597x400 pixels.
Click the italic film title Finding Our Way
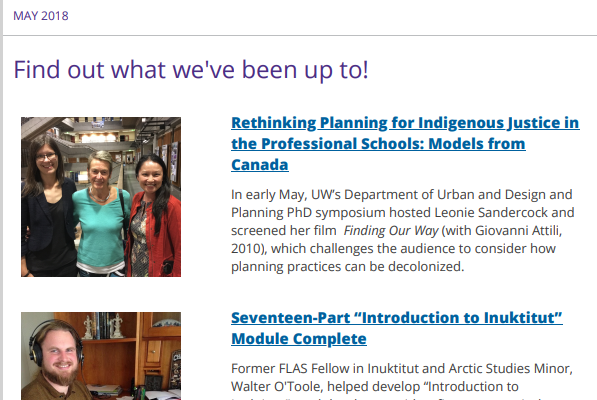click(391, 231)
